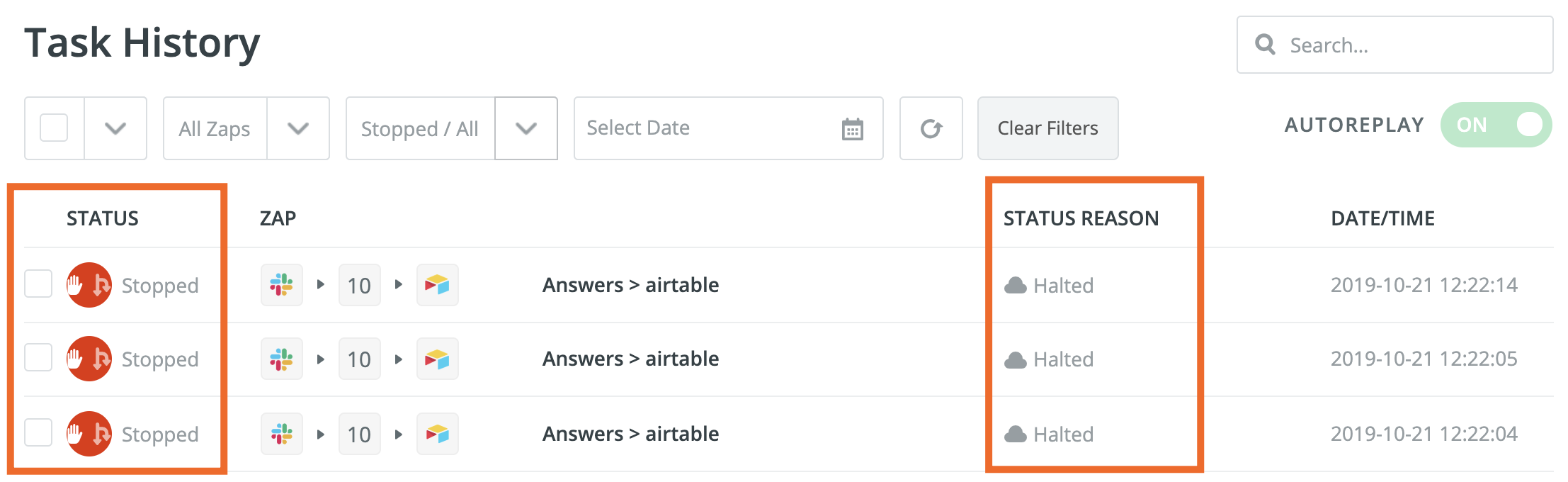
Task: Click the 10 steps badge in first row
Action: tap(359, 285)
